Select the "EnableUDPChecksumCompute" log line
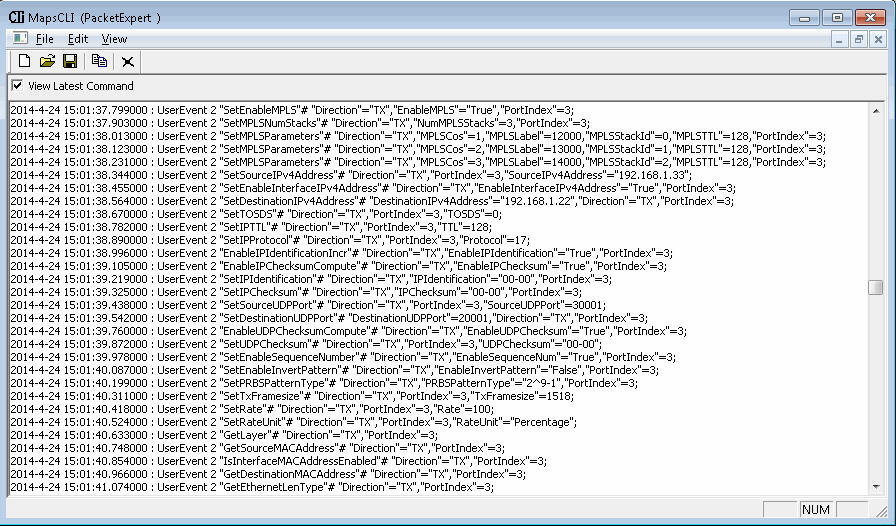The height and width of the screenshot is (526, 896). pos(349,331)
